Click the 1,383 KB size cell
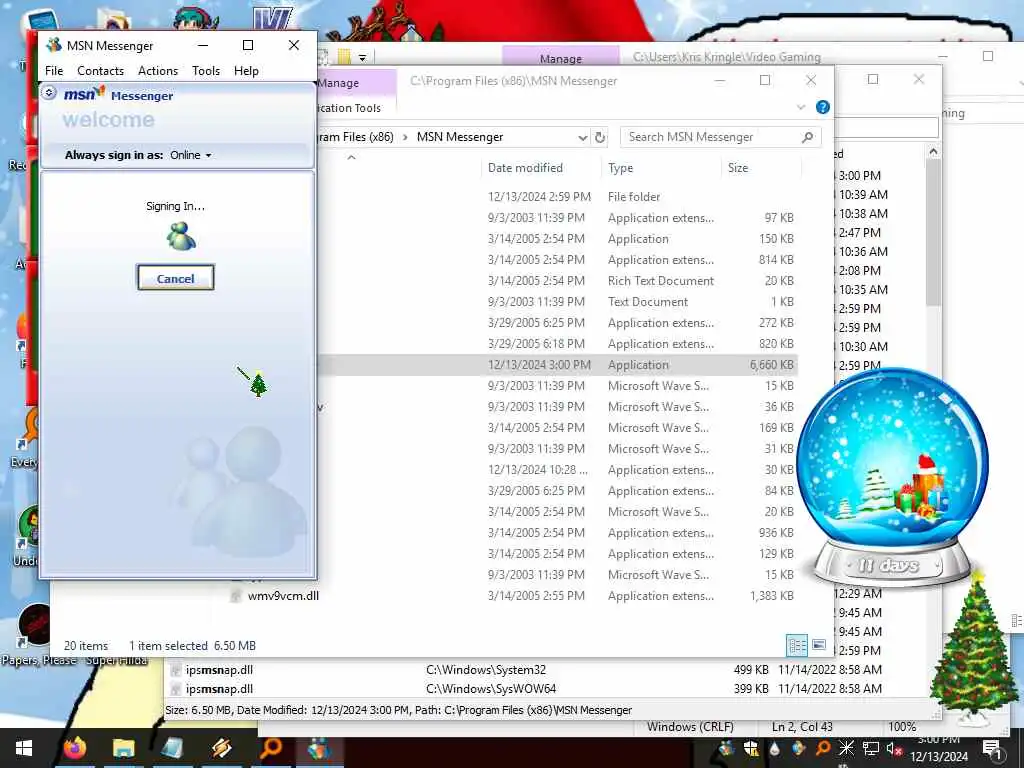The width and height of the screenshot is (1024, 768). click(x=771, y=596)
